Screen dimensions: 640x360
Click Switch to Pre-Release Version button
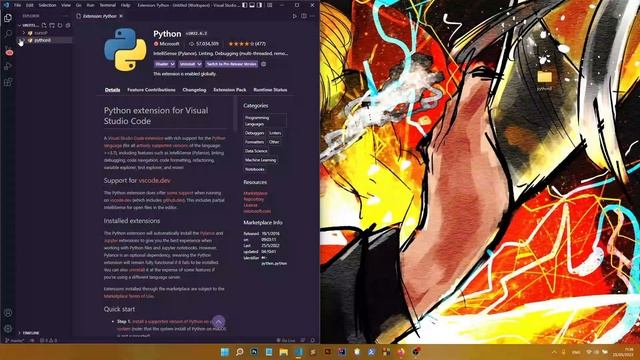(x=231, y=64)
